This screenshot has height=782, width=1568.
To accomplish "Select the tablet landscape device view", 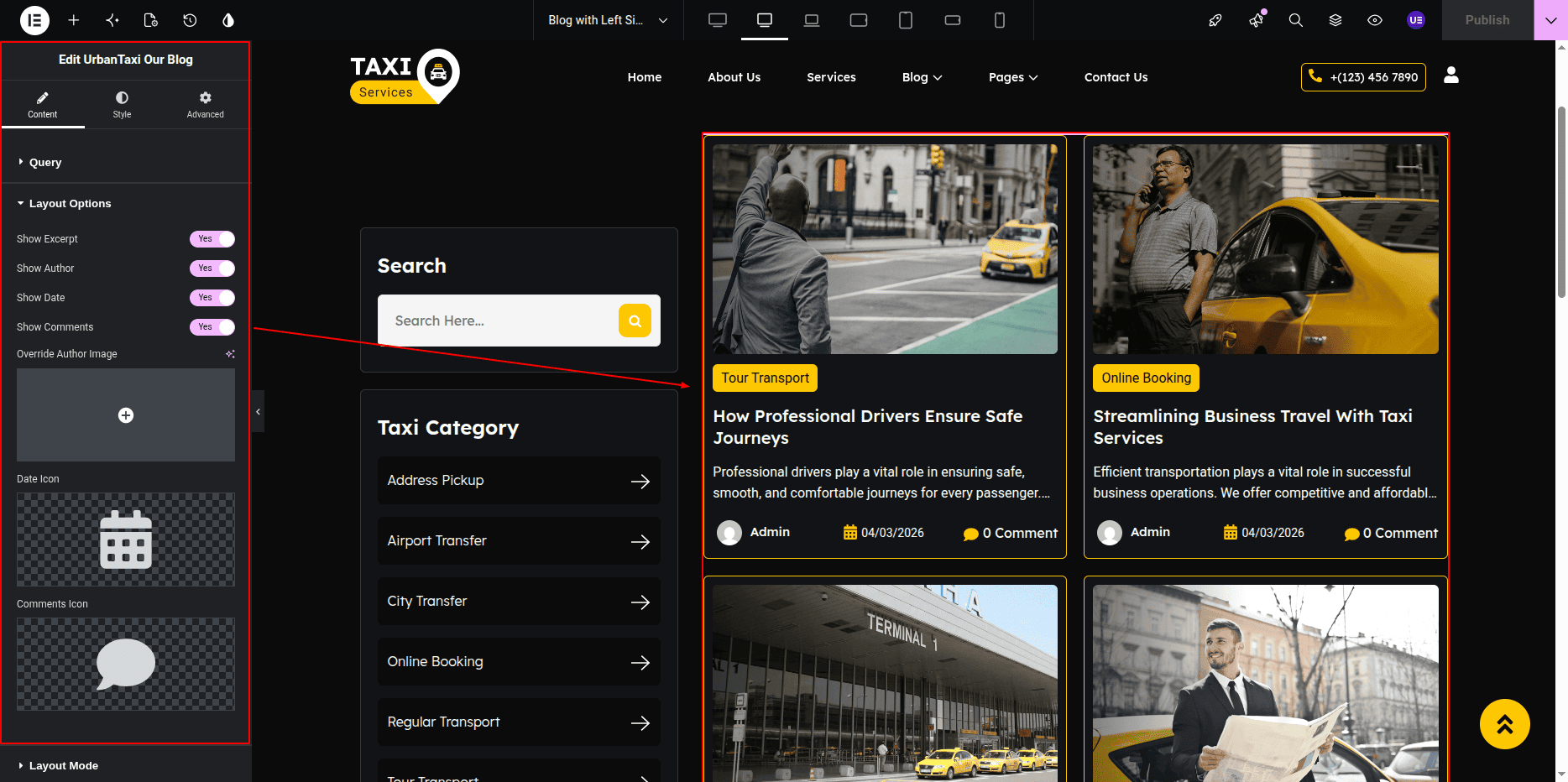I will (x=859, y=20).
